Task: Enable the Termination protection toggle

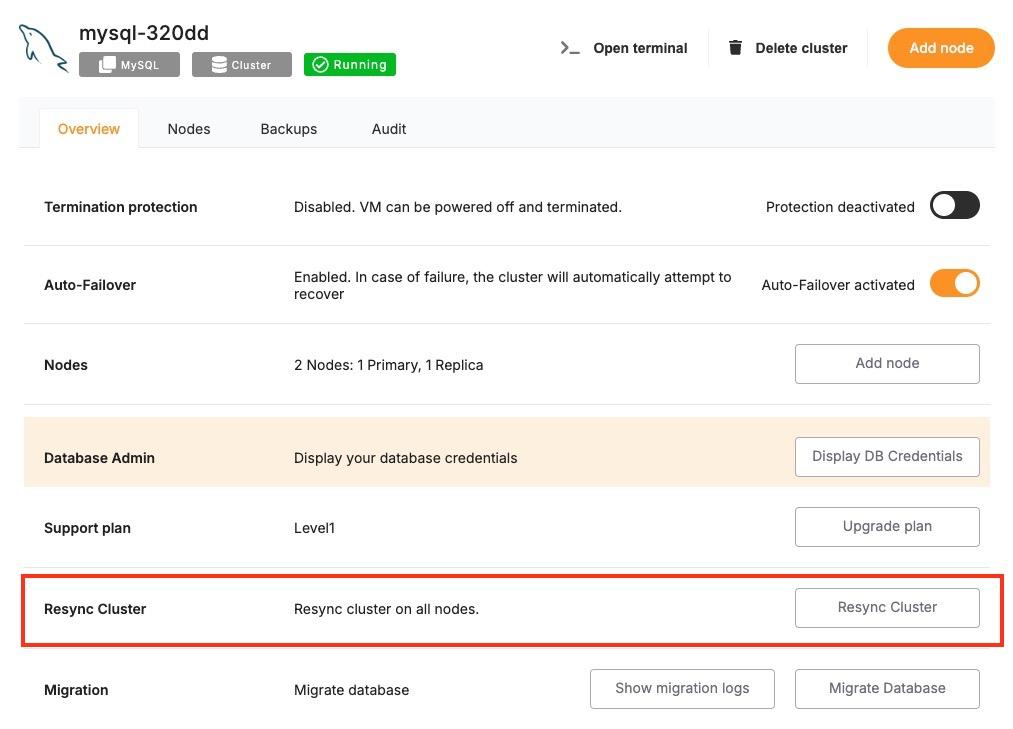Action: point(954,206)
